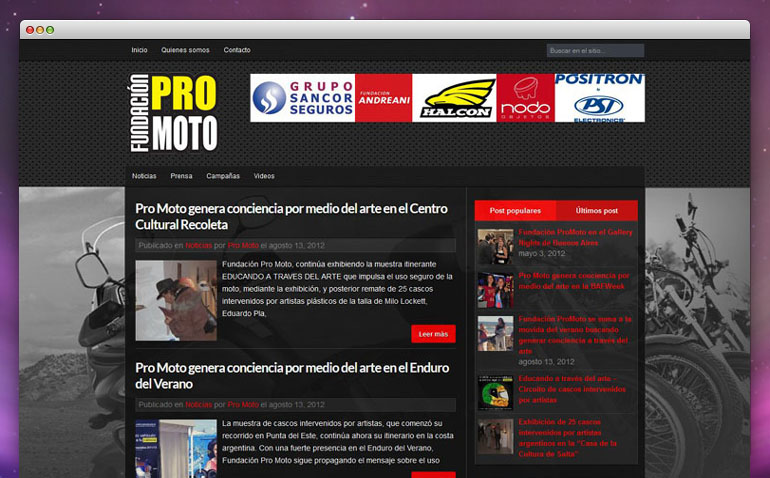Click the Gallery Nights post thumbnail

tap(495, 247)
